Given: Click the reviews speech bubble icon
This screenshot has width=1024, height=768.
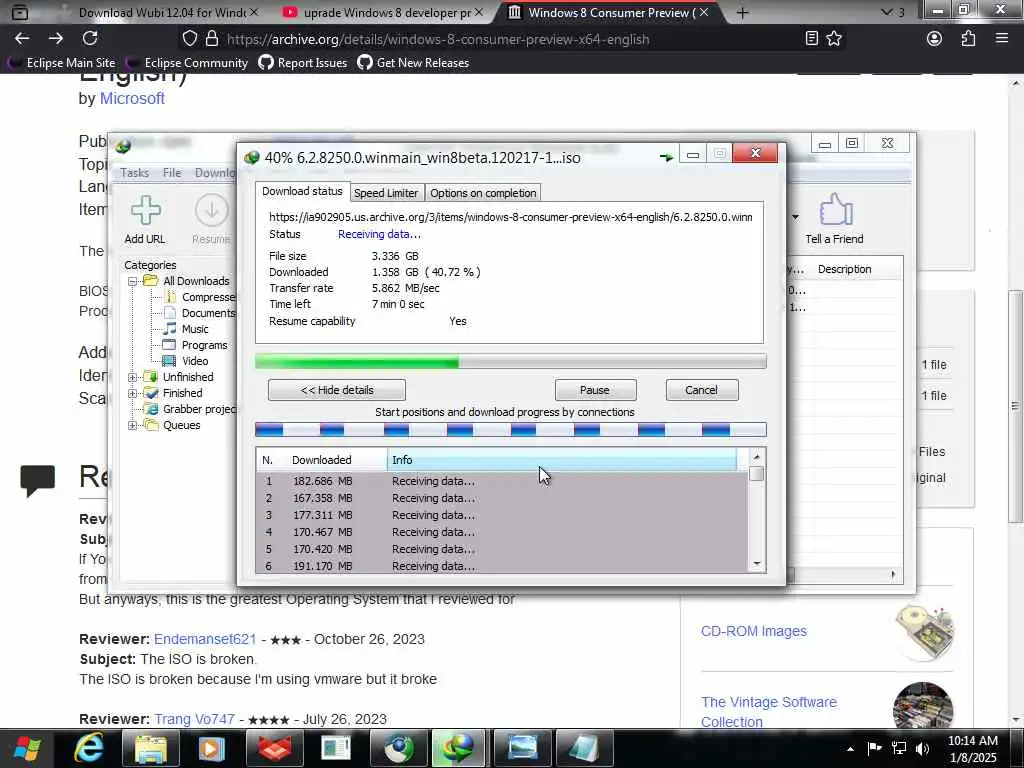Looking at the screenshot, I should click(x=37, y=481).
